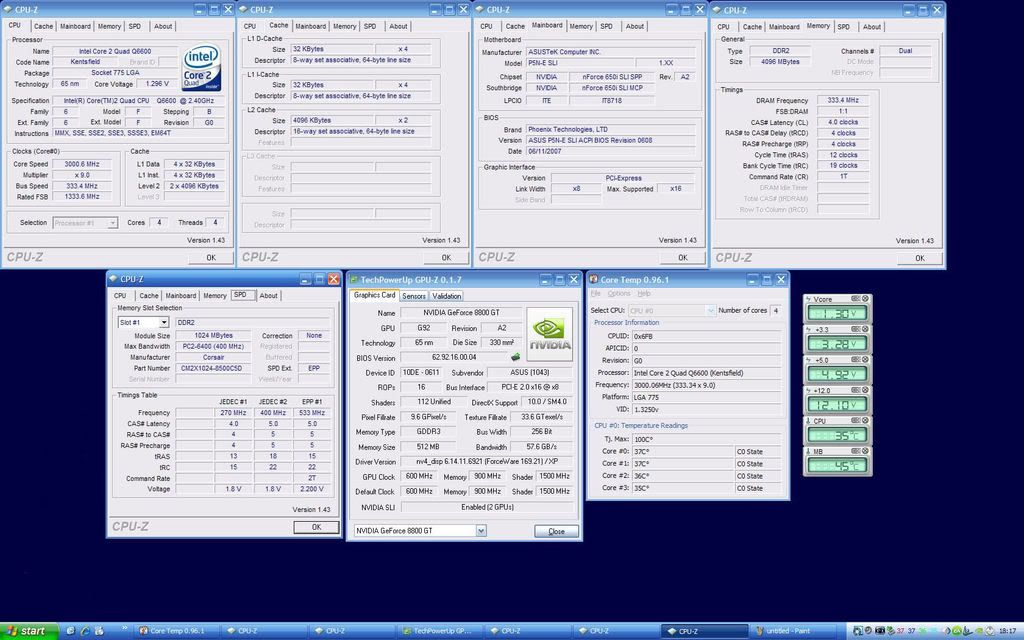Launch Internet Explorer from quick launch

tap(85, 631)
